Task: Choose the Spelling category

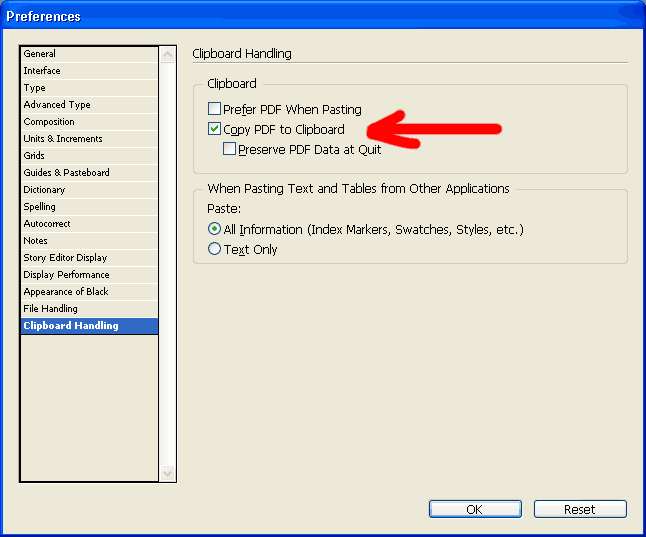Action: pyautogui.click(x=89, y=207)
